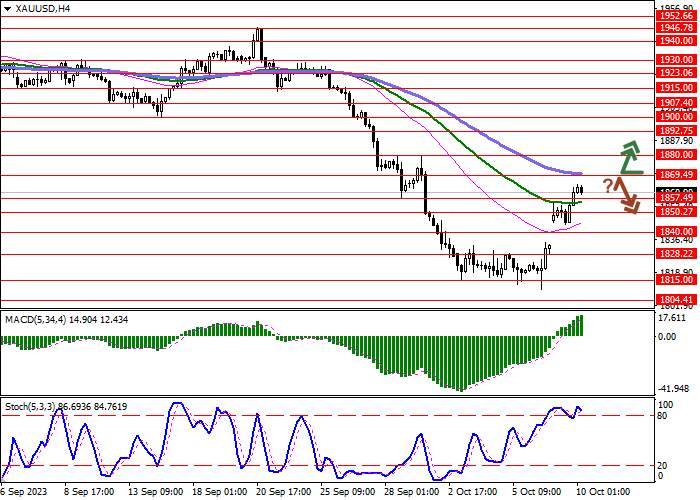700x500 pixels.
Task: Click the 8 Sep 17:00 time axis label
Action: tap(89, 492)
